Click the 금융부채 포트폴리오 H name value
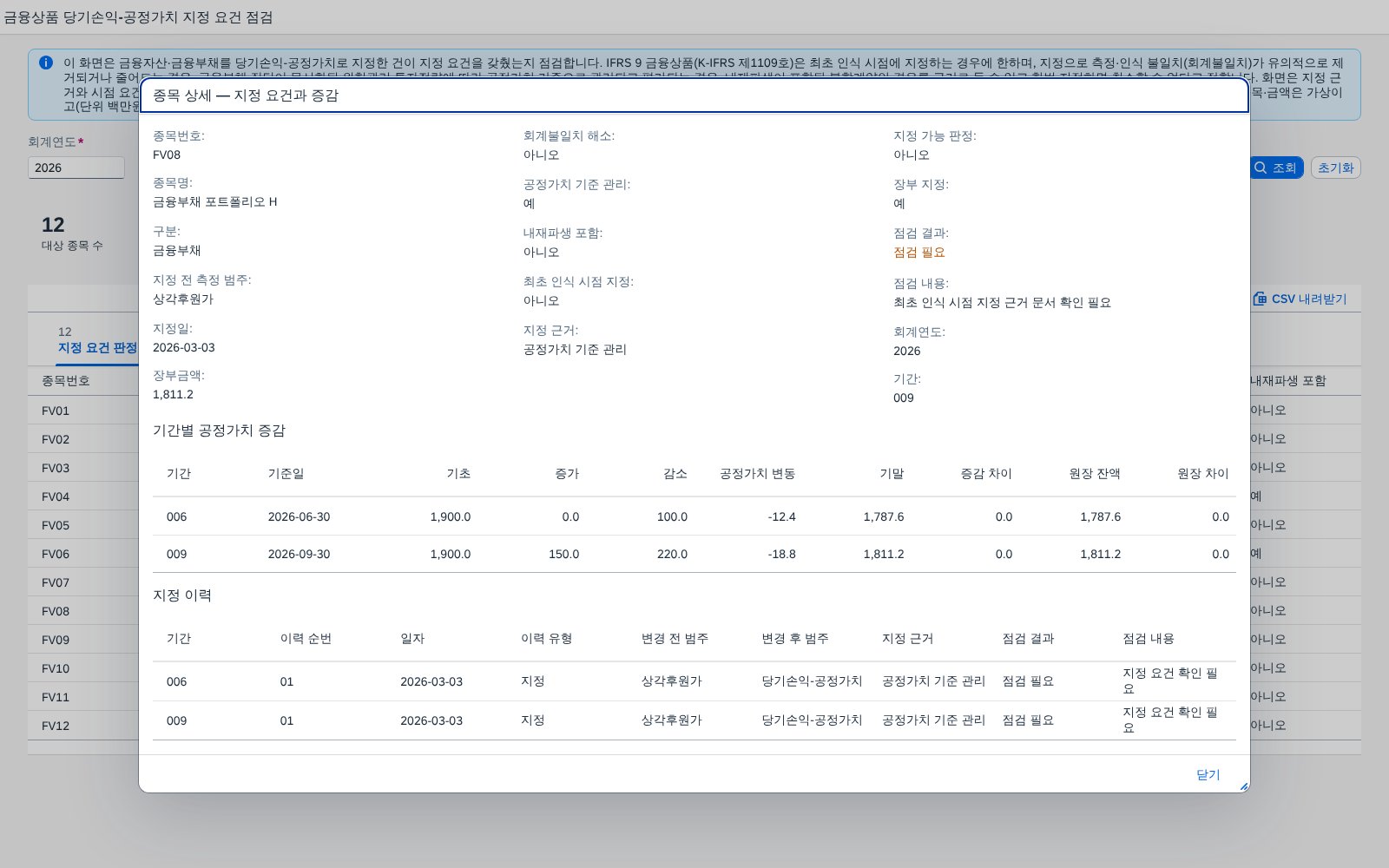This screenshot has height=868, width=1389. pyautogui.click(x=215, y=202)
